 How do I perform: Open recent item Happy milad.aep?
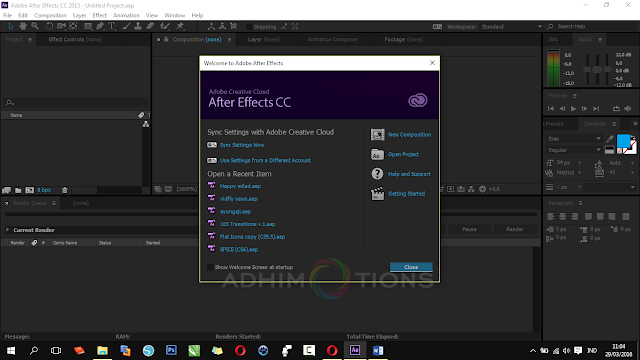[240, 186]
